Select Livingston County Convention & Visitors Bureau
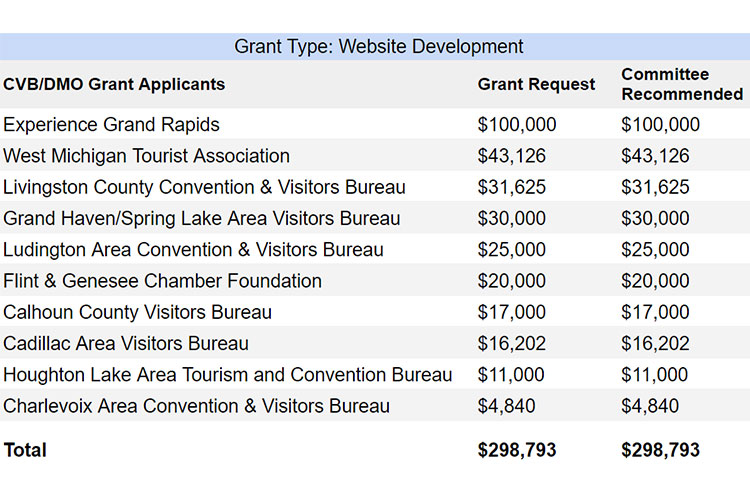Image resolution: width=750 pixels, height=500 pixels. [x=204, y=187]
